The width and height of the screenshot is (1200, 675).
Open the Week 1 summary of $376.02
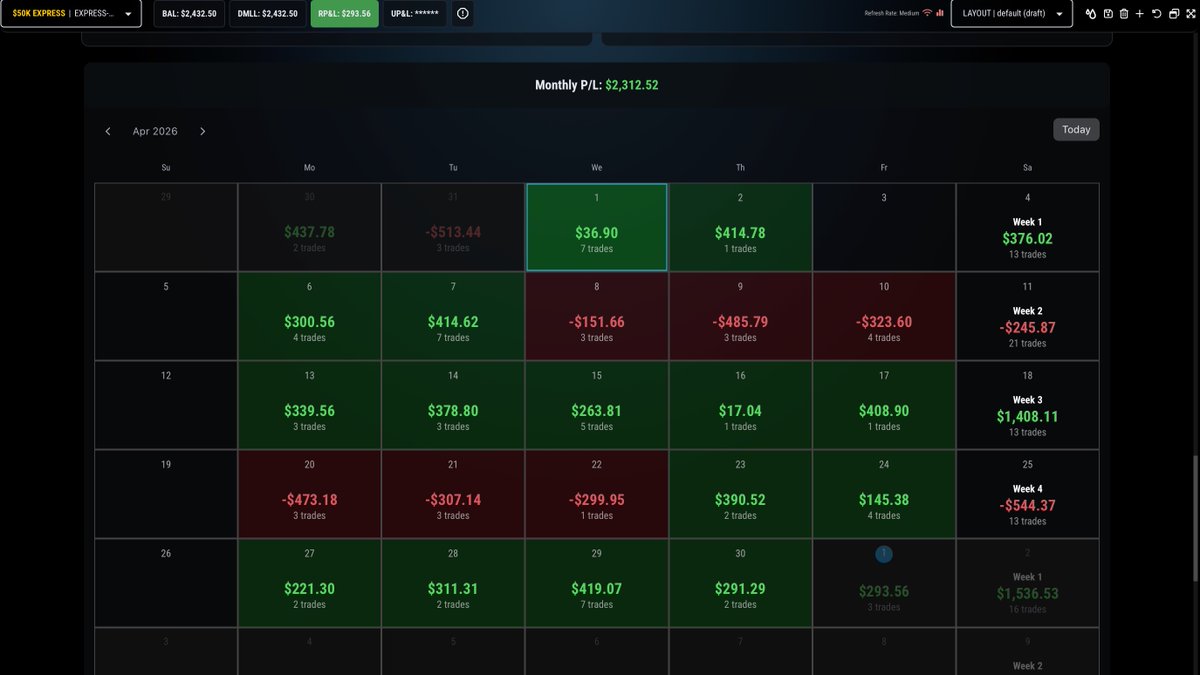coord(1027,227)
